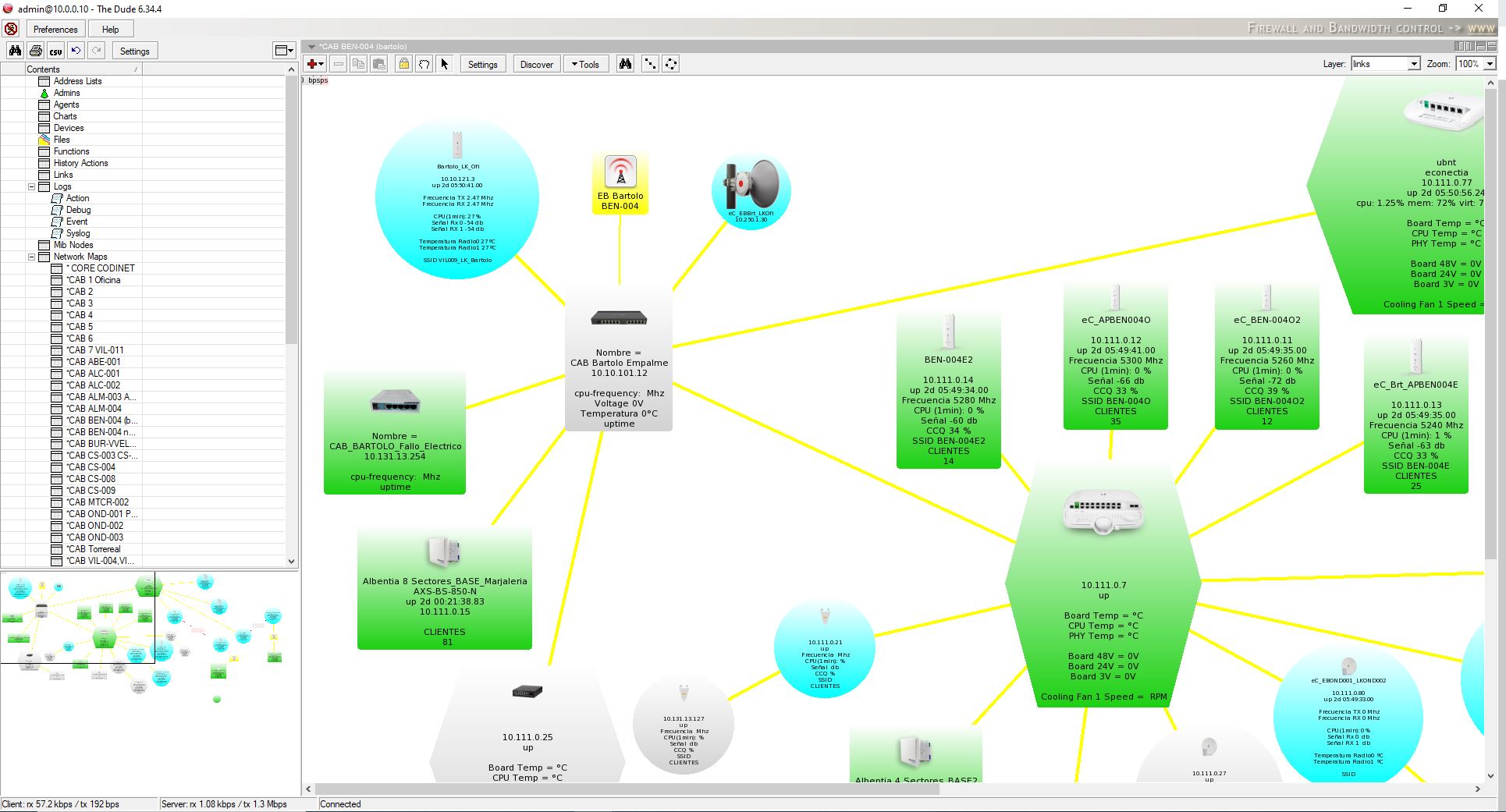Click the eC_APBEN004O device node
This screenshot has width=1506, height=812.
tap(1116, 356)
